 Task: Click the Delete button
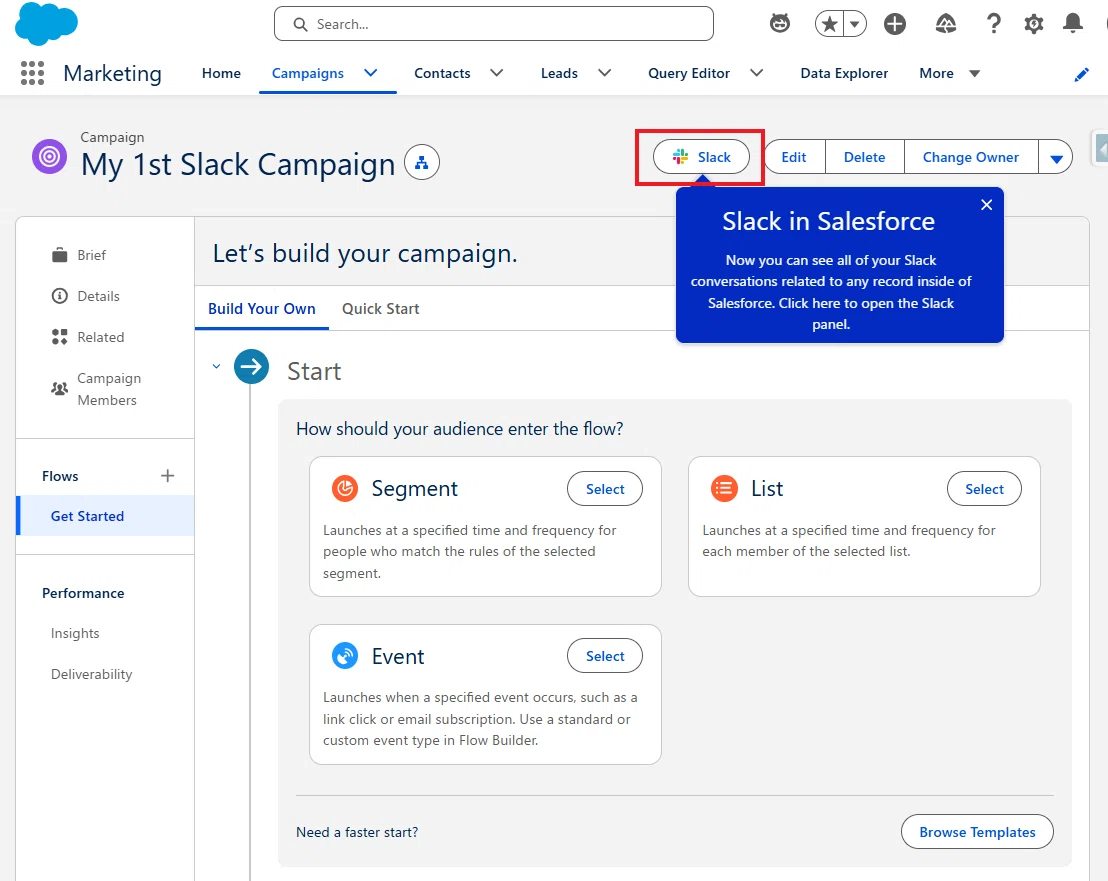[864, 157]
